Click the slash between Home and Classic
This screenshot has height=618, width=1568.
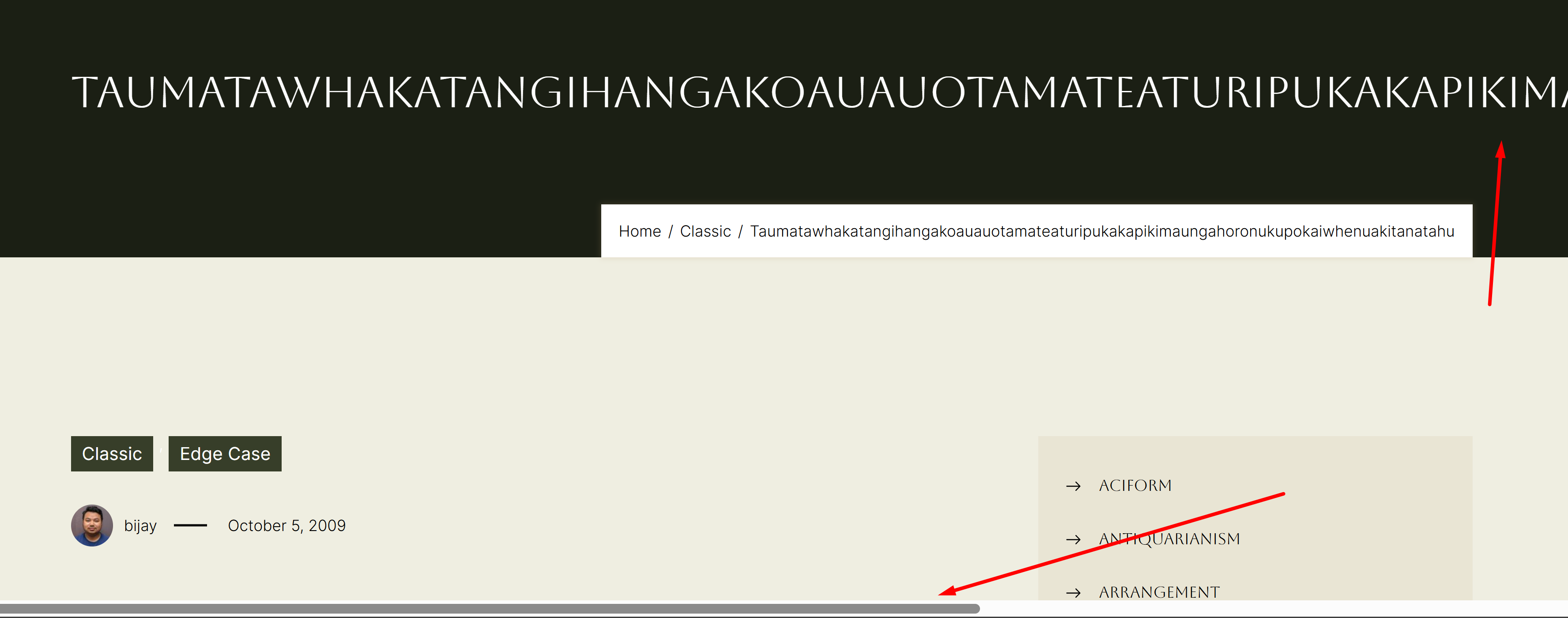670,231
